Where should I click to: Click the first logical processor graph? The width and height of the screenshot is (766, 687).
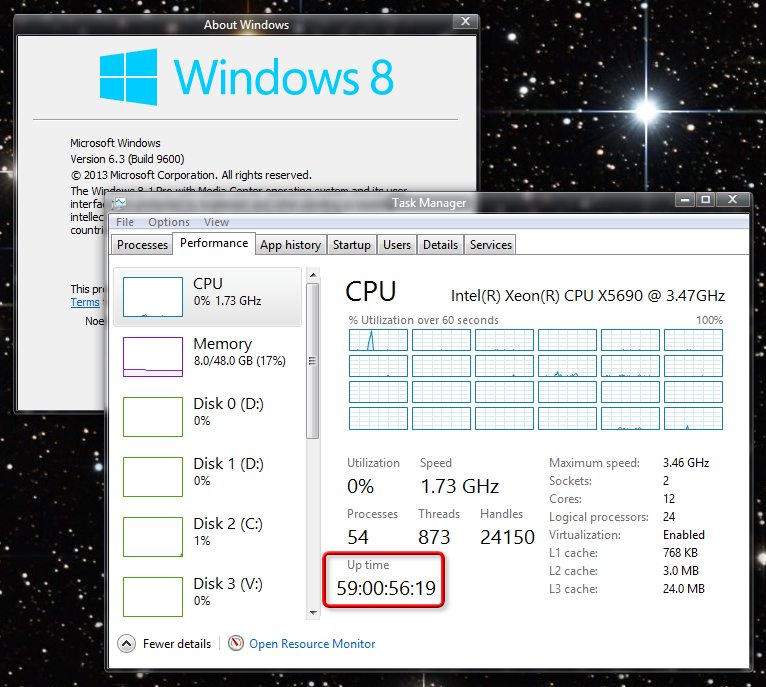(378, 340)
